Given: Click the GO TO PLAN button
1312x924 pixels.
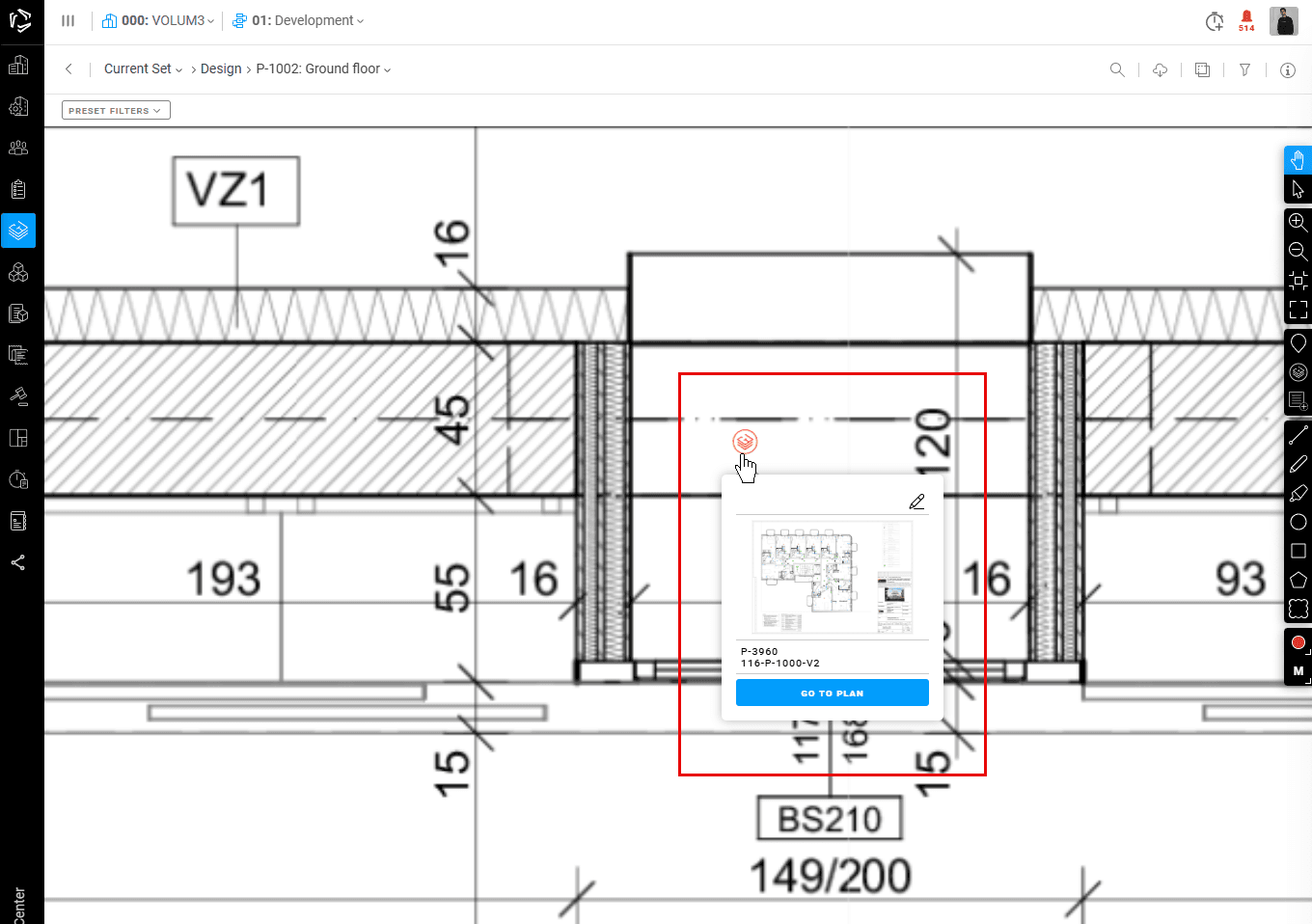Looking at the screenshot, I should click(832, 693).
